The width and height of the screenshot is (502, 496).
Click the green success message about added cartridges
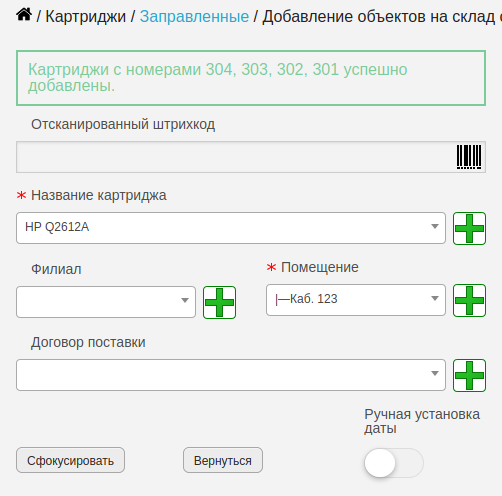[x=251, y=78]
